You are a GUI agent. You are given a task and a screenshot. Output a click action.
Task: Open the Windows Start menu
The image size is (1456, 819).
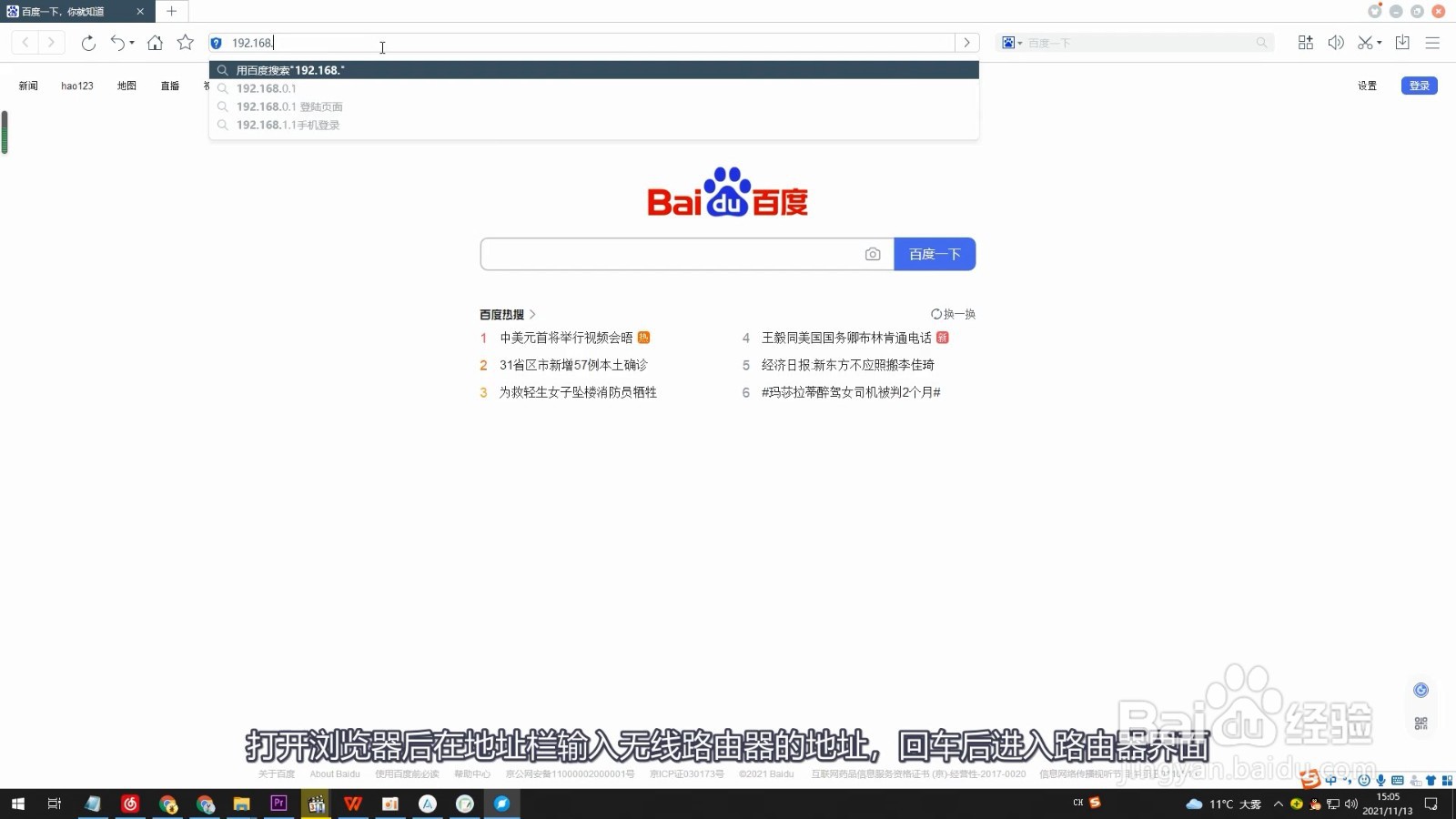coord(17,804)
